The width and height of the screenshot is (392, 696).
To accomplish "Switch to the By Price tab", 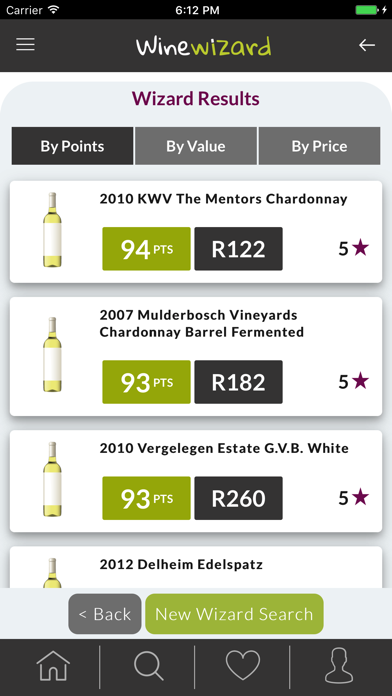I will point(319,146).
